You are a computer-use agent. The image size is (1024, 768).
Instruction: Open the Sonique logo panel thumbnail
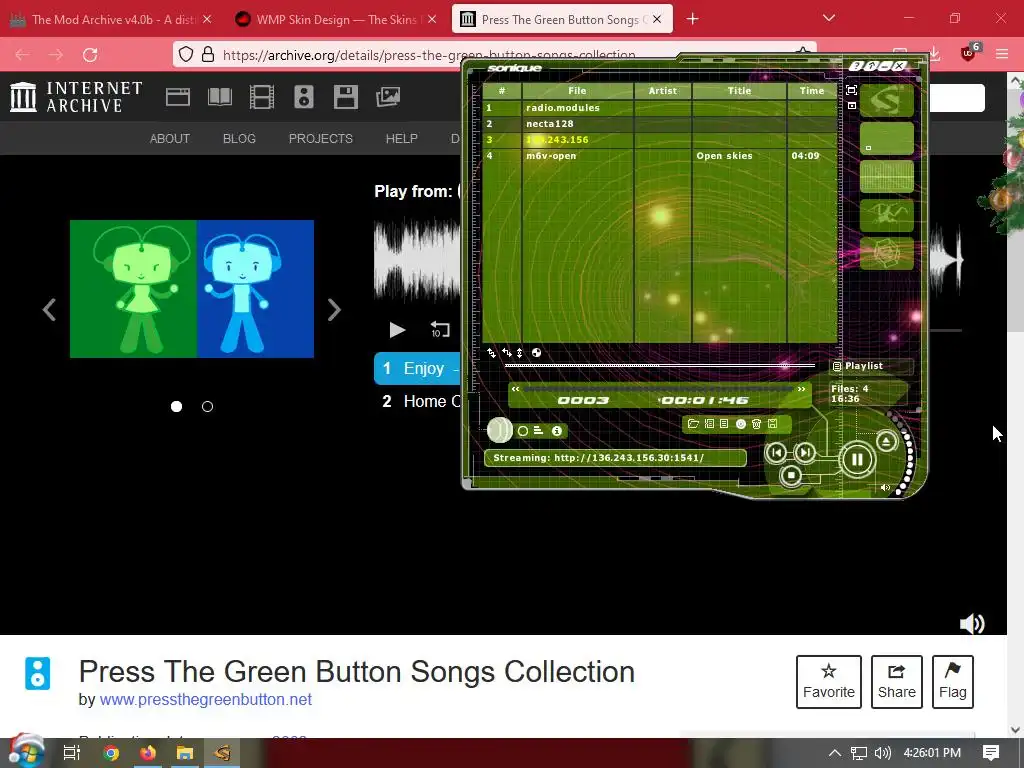click(x=887, y=100)
